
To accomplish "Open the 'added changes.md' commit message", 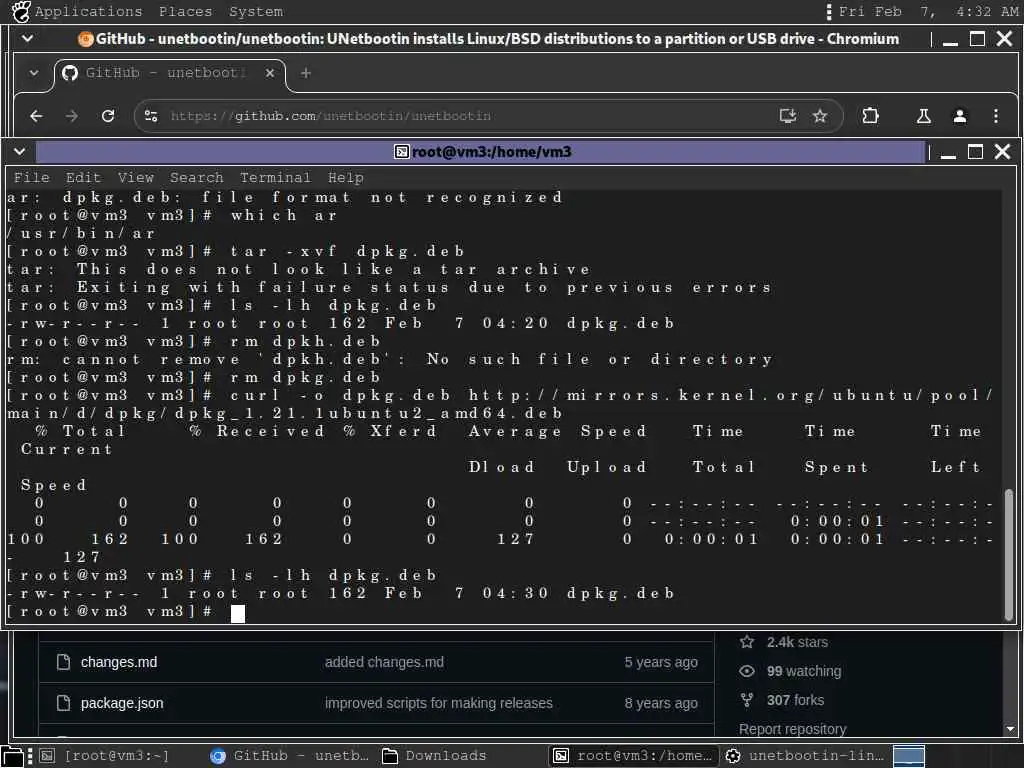I will tap(384, 662).
